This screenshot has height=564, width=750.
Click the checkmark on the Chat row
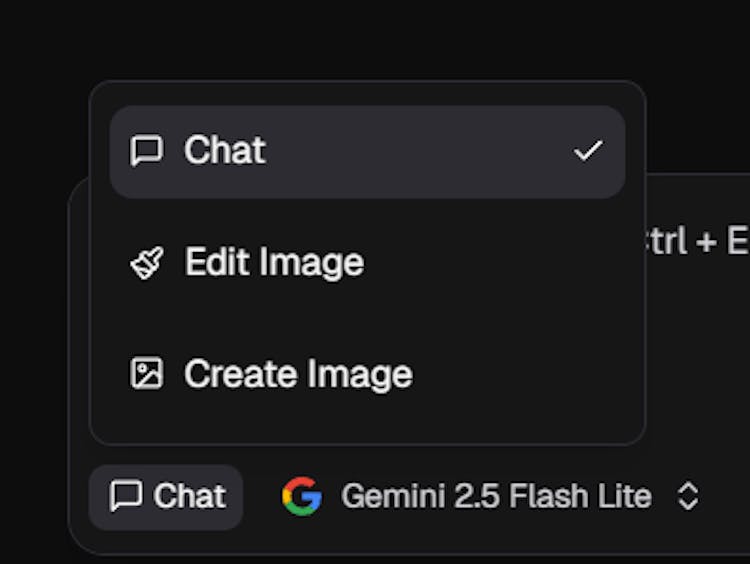[588, 151]
